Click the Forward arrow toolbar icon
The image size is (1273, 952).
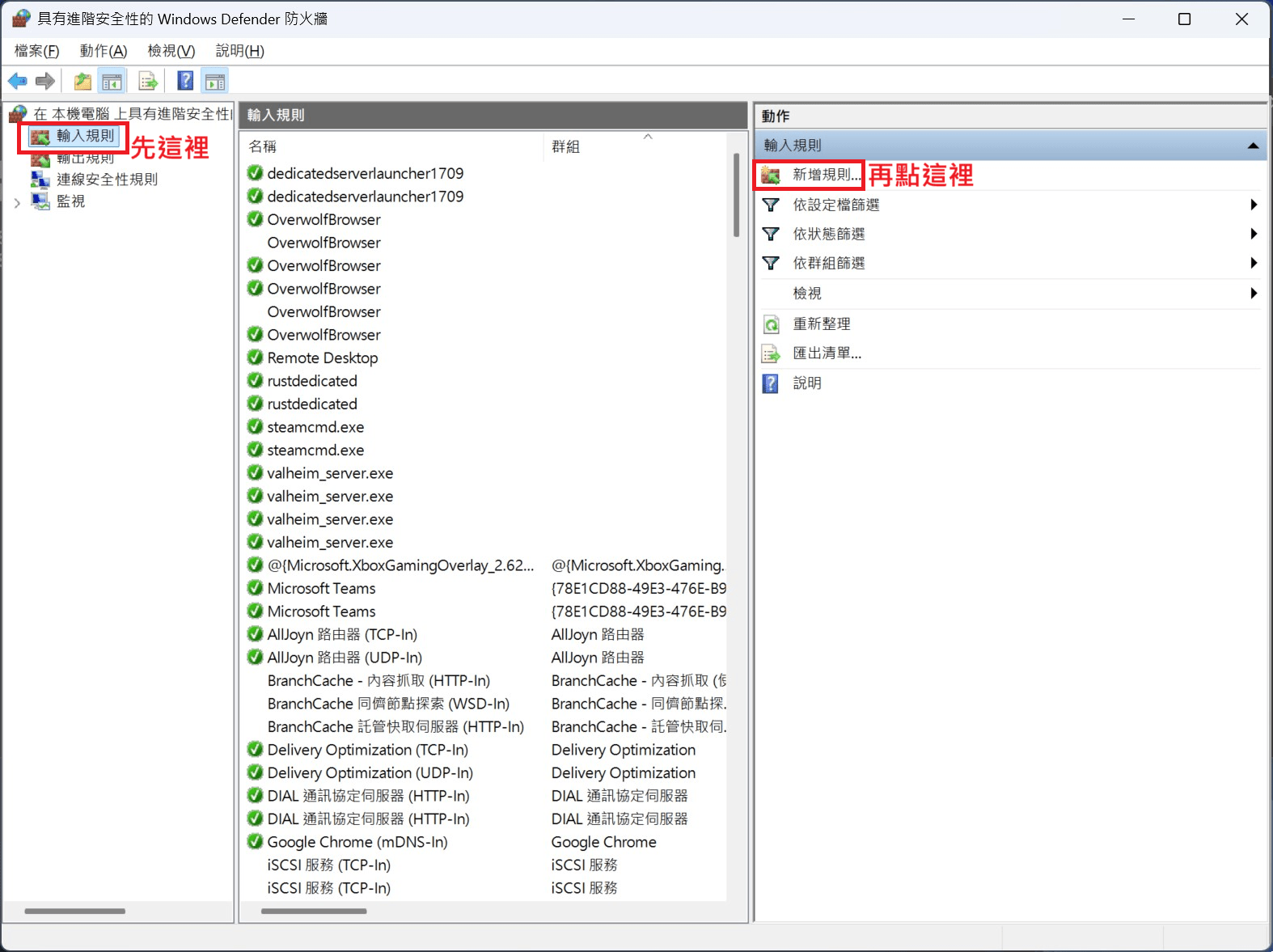pyautogui.click(x=45, y=81)
